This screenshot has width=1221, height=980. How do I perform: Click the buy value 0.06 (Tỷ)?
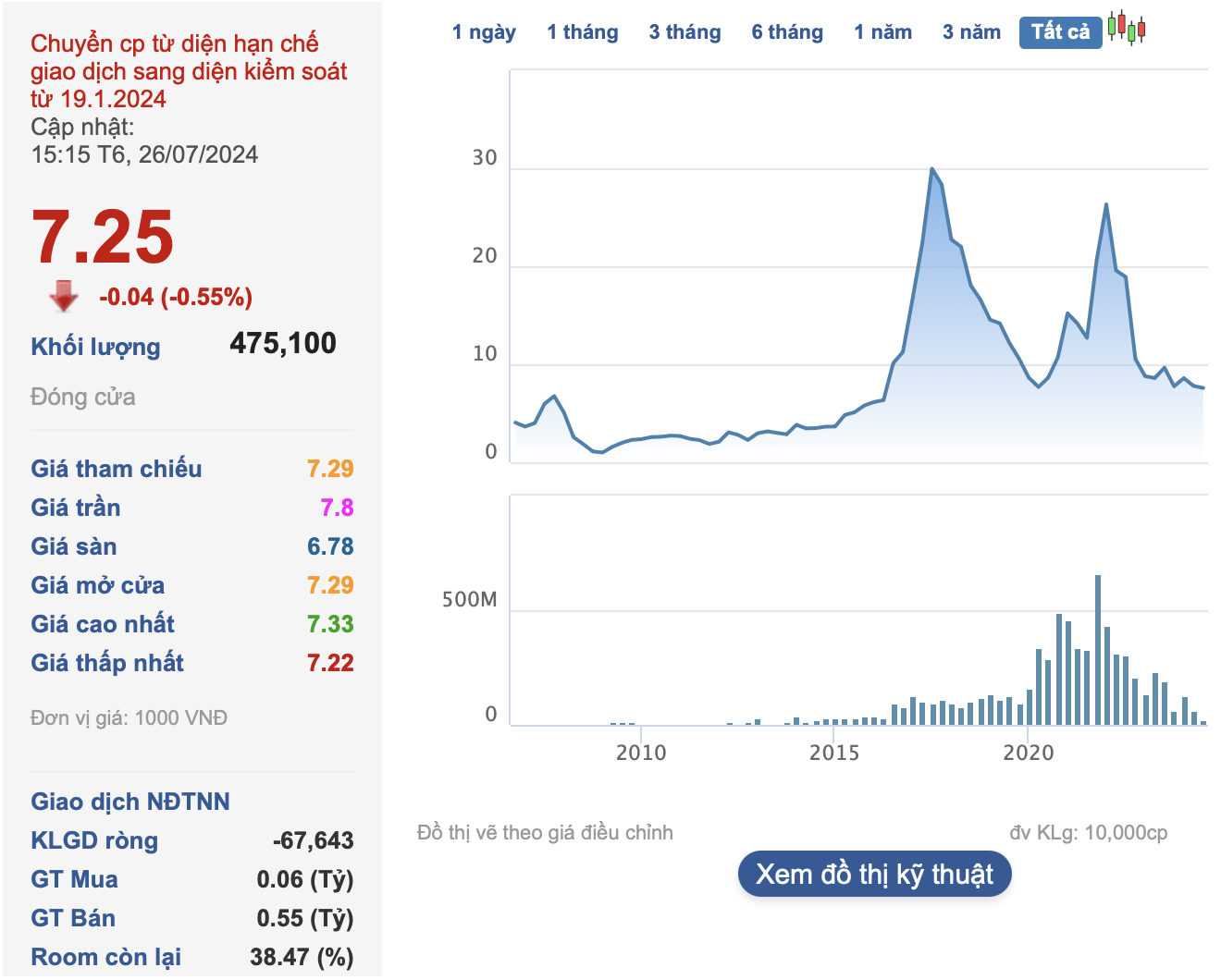pos(305,879)
